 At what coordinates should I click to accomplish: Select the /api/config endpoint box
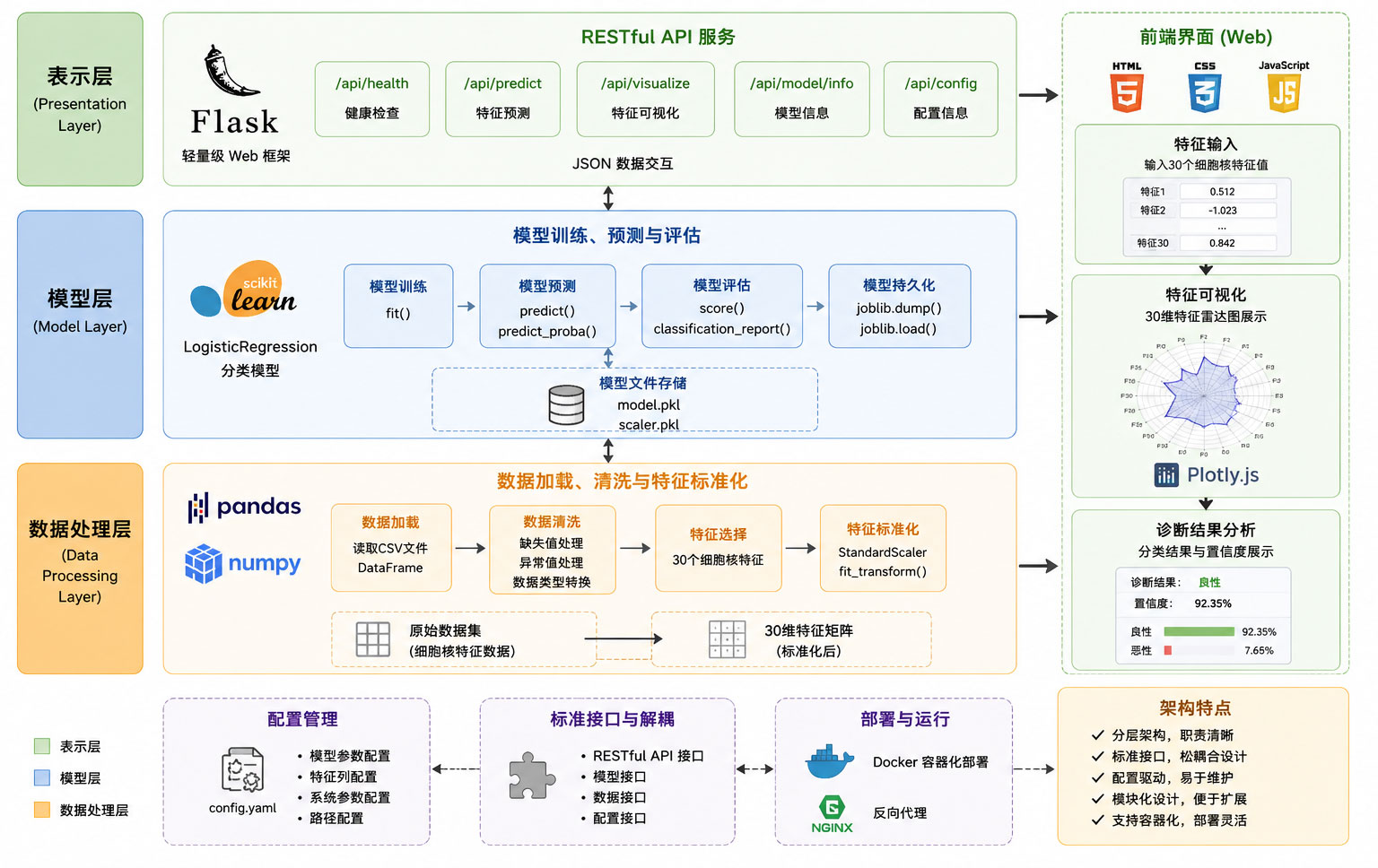click(940, 99)
